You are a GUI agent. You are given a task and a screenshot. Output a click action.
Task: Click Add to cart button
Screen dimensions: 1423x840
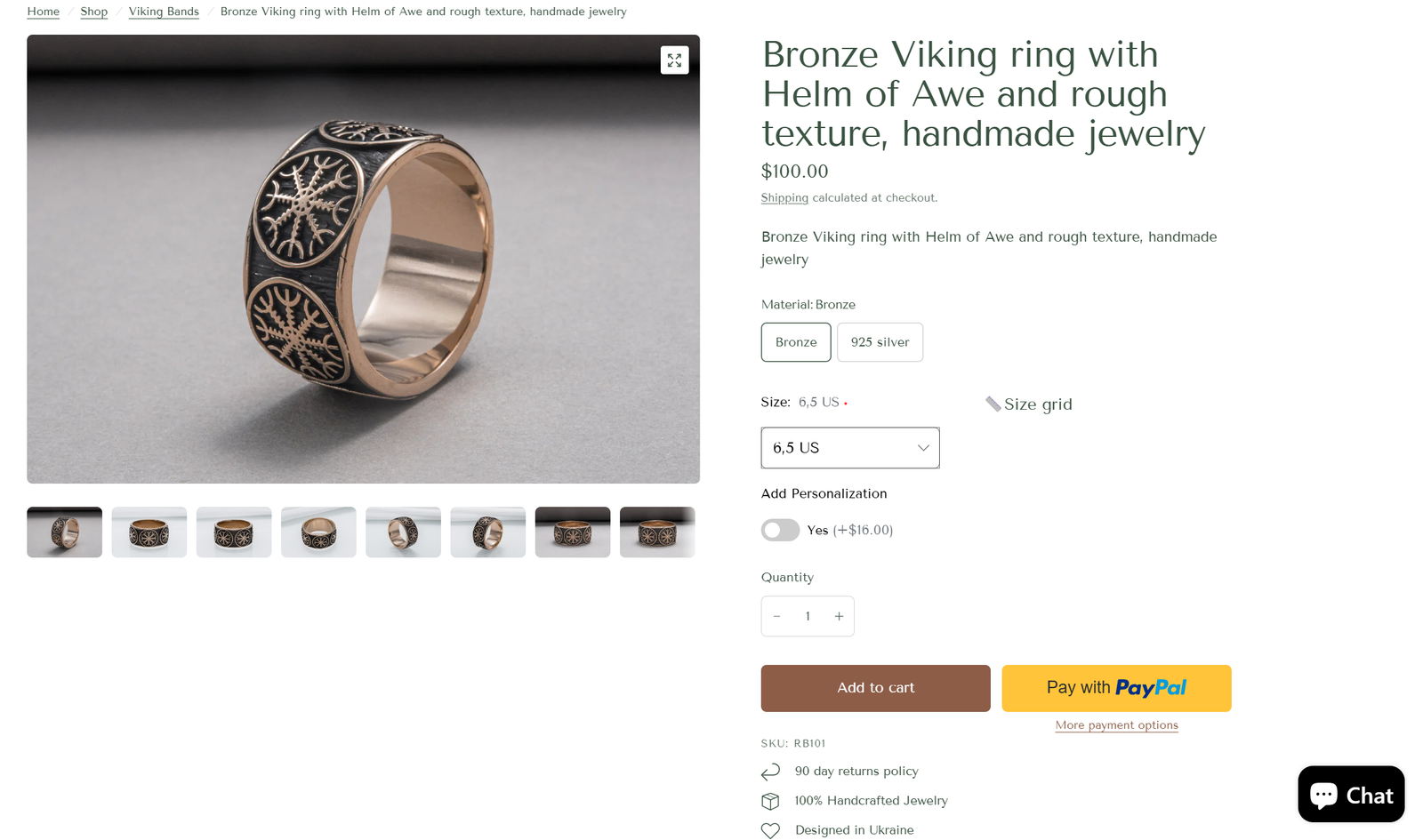pos(875,688)
